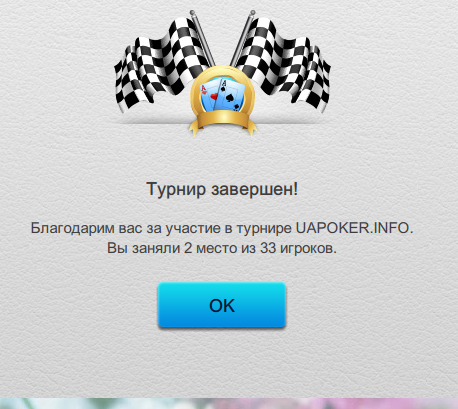The width and height of the screenshot is (458, 409).
Task: Click the "Турнир завершен!" heading
Action: pos(222,189)
